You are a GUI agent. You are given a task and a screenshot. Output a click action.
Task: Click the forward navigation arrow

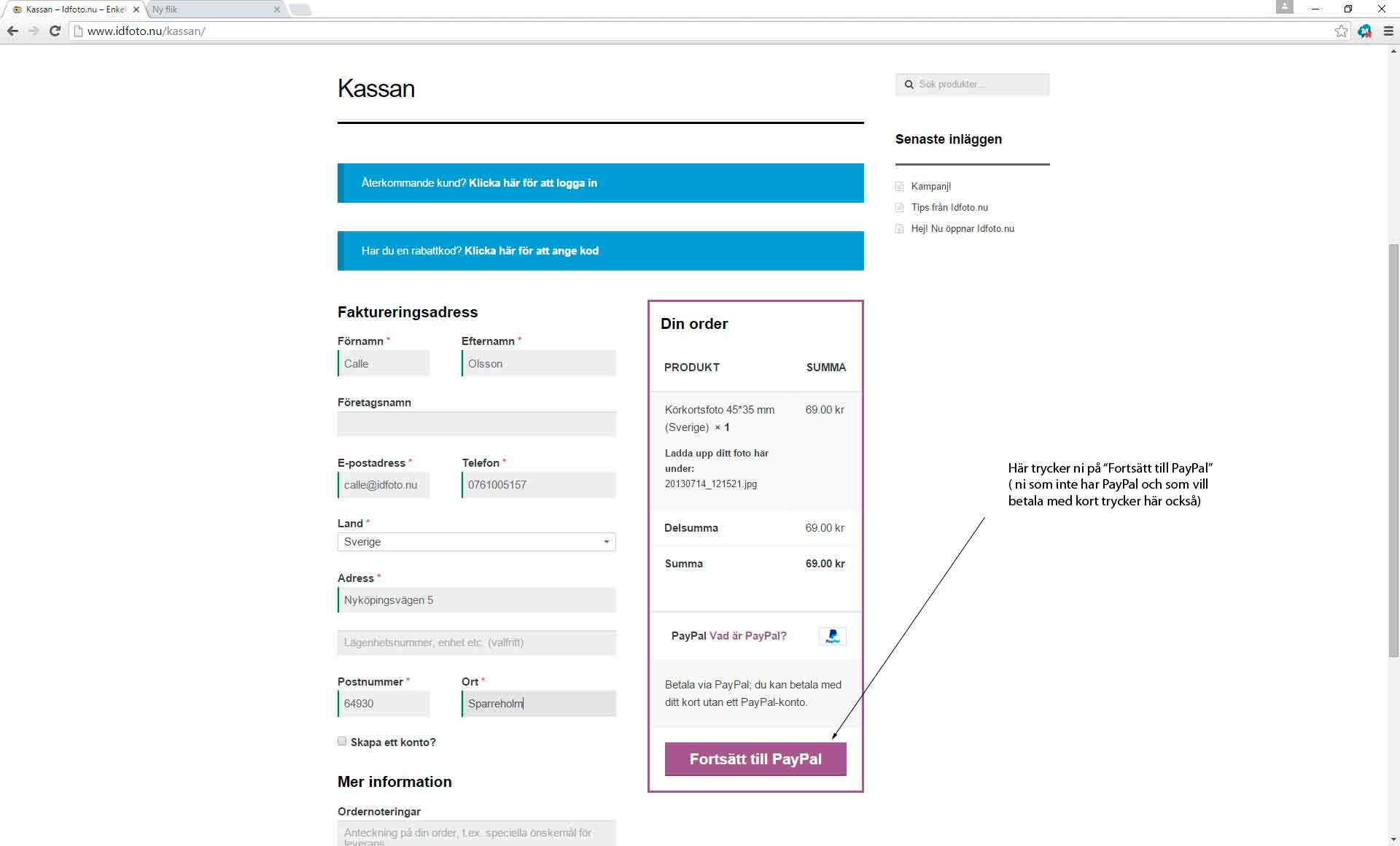coord(34,31)
